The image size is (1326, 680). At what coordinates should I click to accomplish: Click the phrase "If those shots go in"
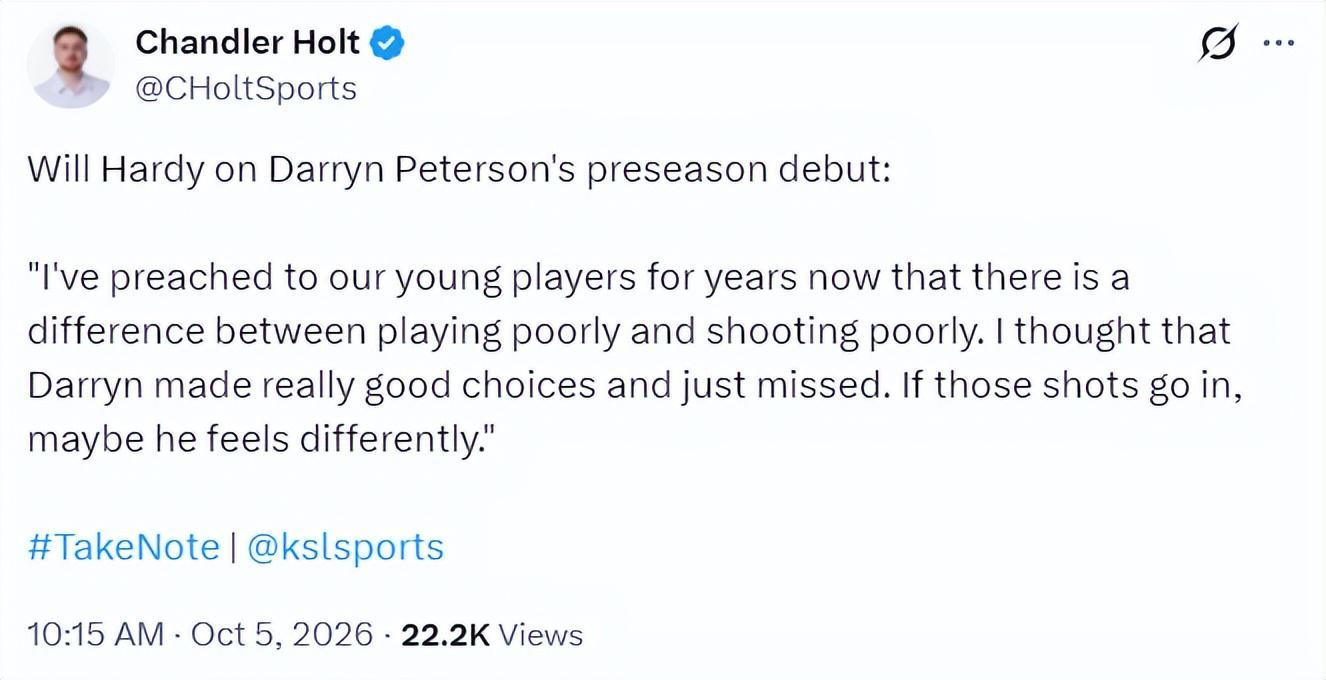[1072, 386]
